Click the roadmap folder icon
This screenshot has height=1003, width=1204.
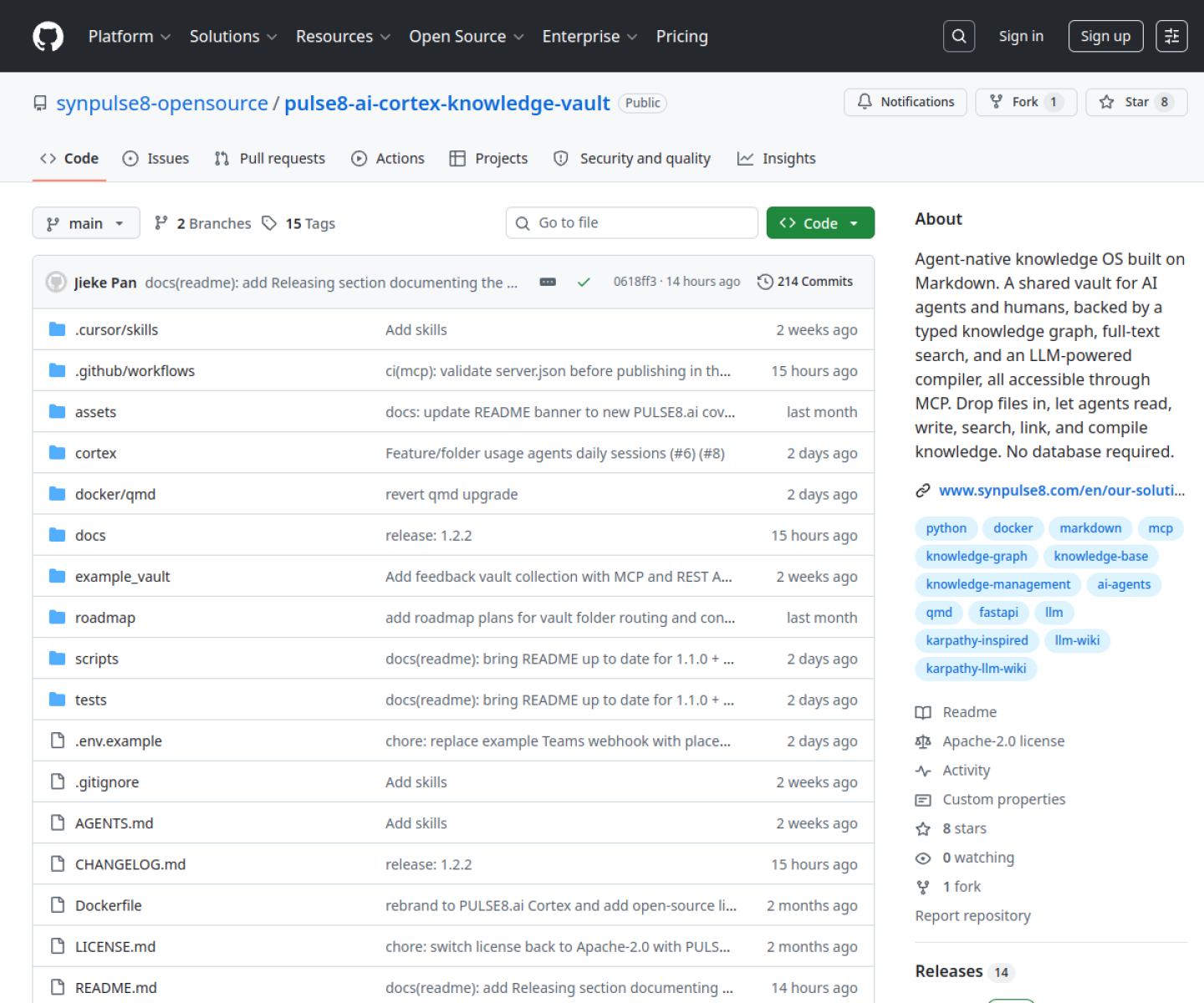[x=57, y=617]
